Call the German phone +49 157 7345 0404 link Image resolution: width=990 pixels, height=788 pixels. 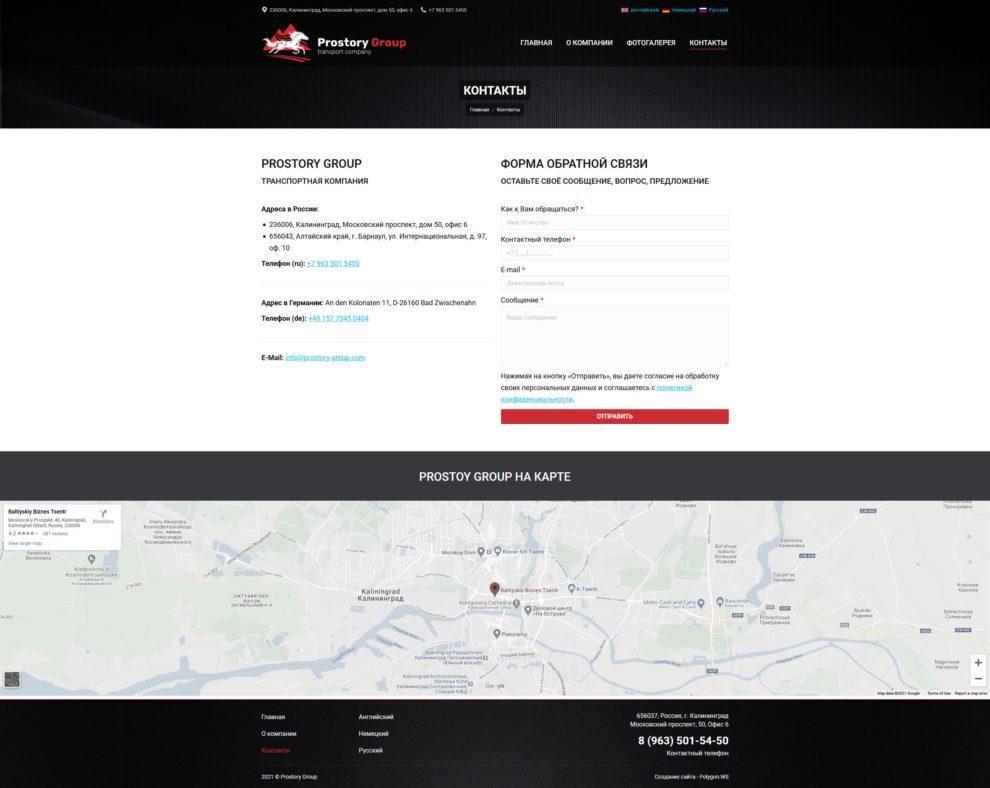pos(338,318)
